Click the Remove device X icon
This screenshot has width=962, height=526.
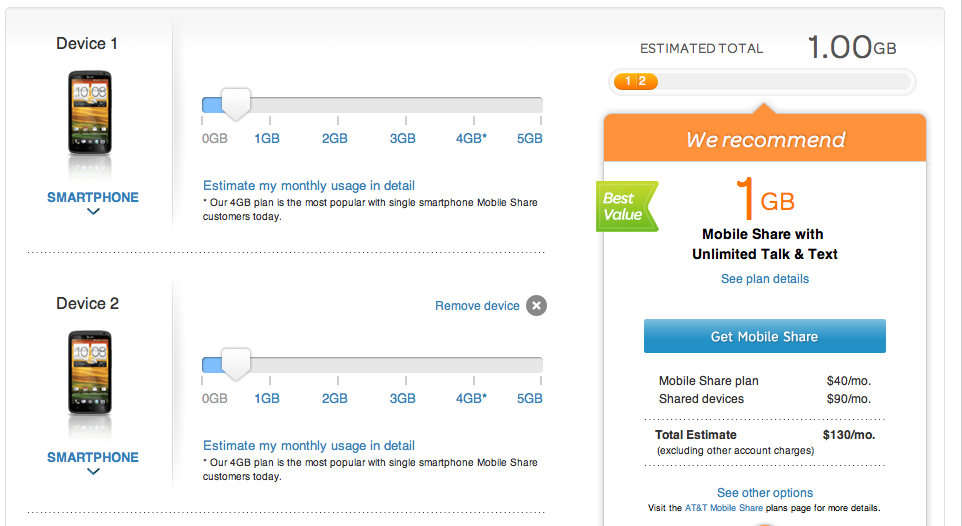click(x=537, y=306)
